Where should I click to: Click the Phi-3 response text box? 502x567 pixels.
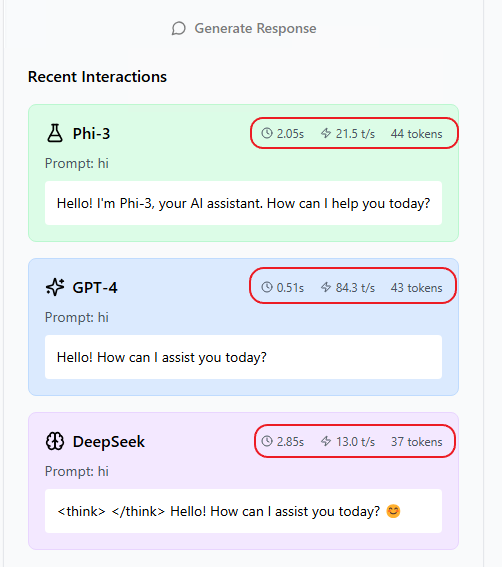[x=243, y=203]
